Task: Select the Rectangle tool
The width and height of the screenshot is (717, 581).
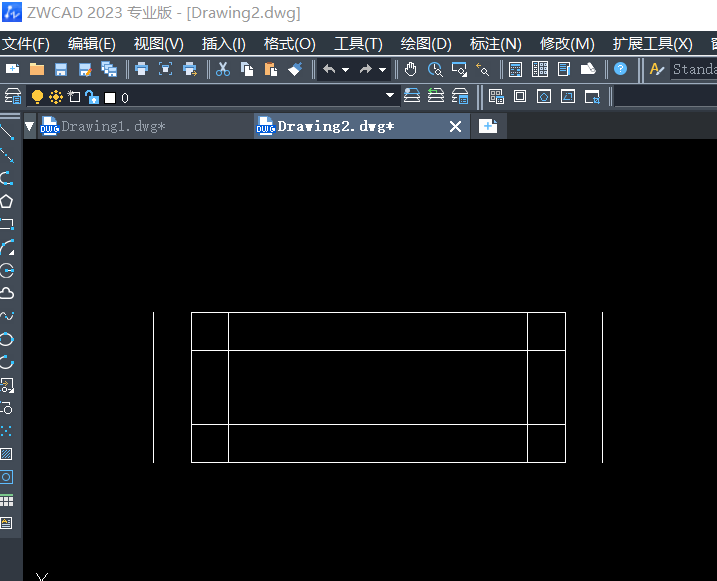Action: pyautogui.click(x=7, y=224)
